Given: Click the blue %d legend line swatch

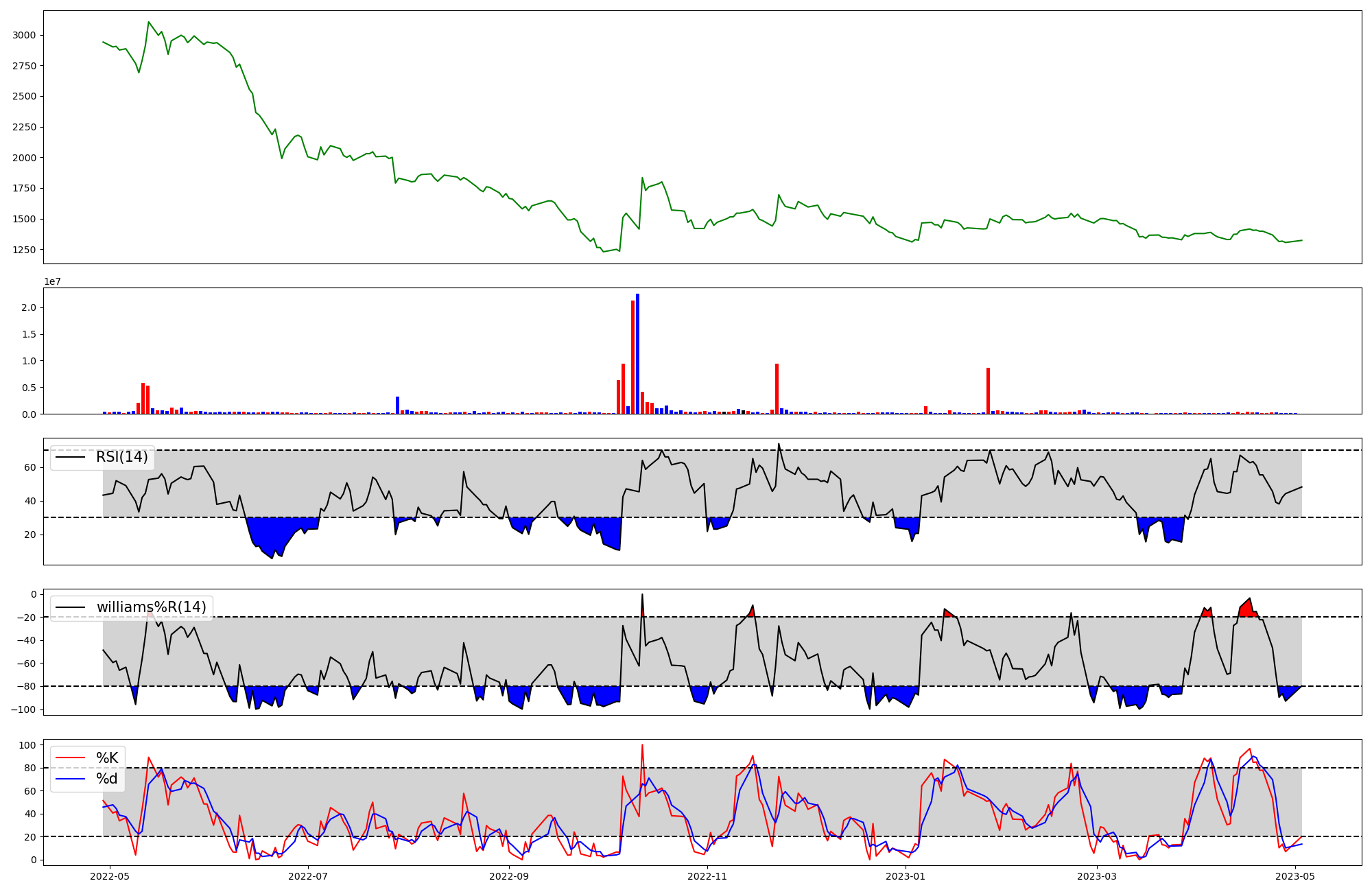Looking at the screenshot, I should (71, 779).
